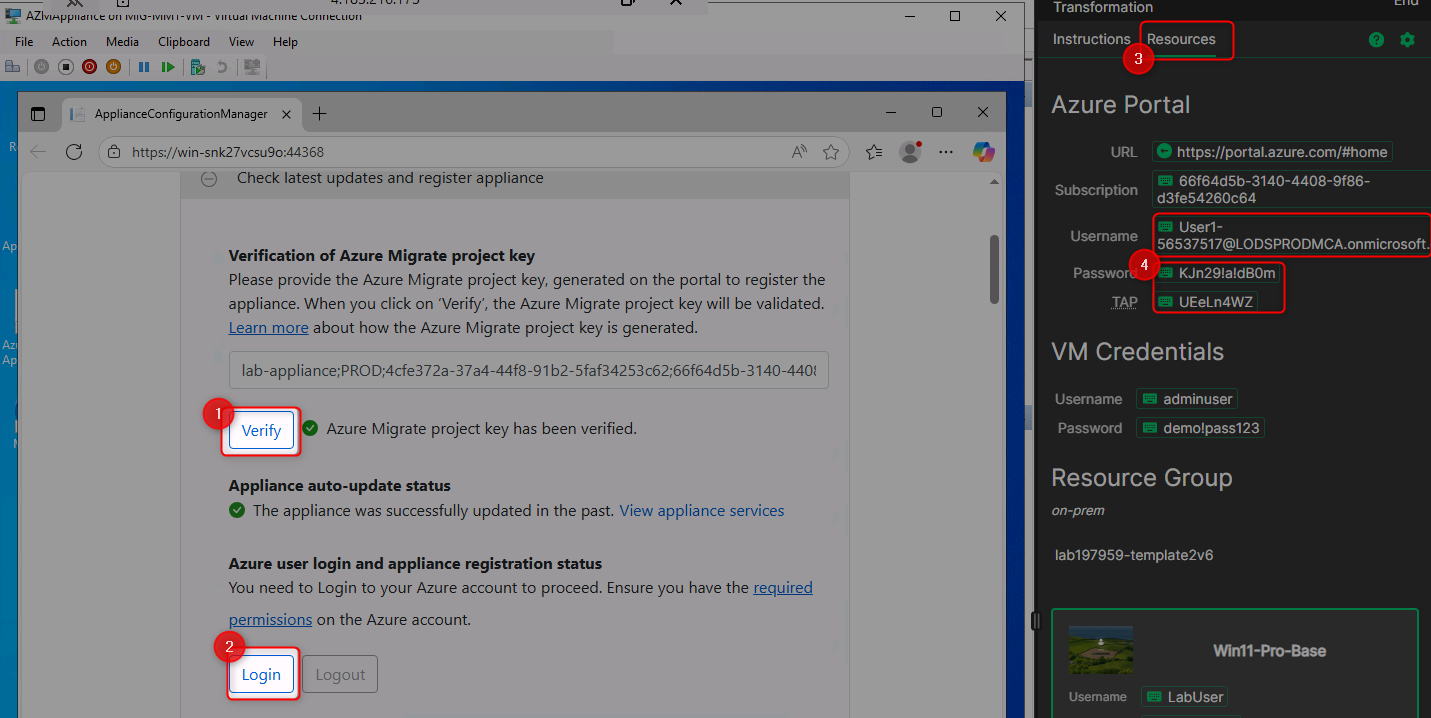
Task: Click the Verify button
Action: click(262, 431)
